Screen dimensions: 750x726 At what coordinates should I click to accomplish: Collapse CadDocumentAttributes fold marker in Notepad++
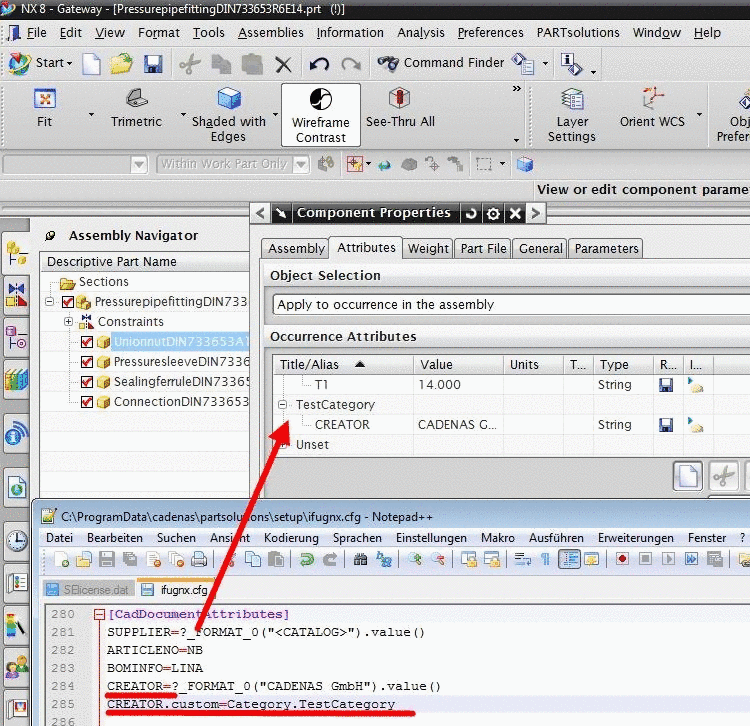click(x=99, y=615)
